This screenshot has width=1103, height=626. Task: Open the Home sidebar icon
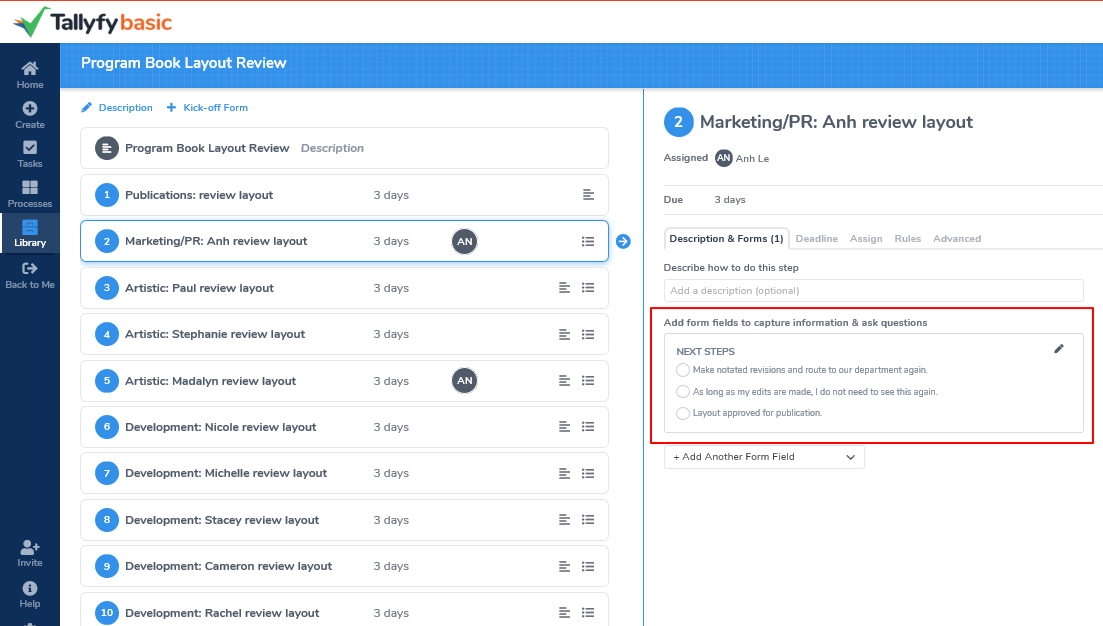(x=29, y=70)
